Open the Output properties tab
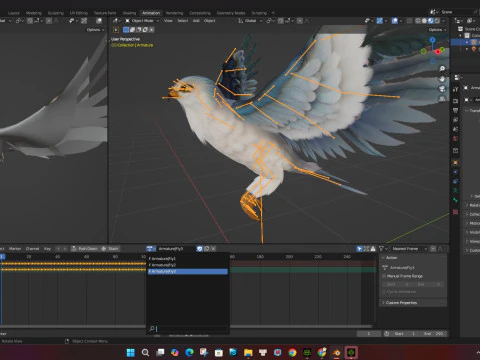 point(455,110)
